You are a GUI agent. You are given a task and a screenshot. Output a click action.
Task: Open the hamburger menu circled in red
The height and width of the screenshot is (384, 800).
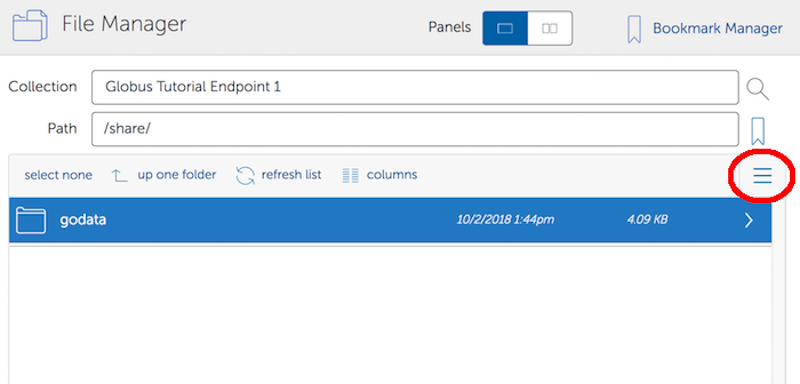pos(763,175)
